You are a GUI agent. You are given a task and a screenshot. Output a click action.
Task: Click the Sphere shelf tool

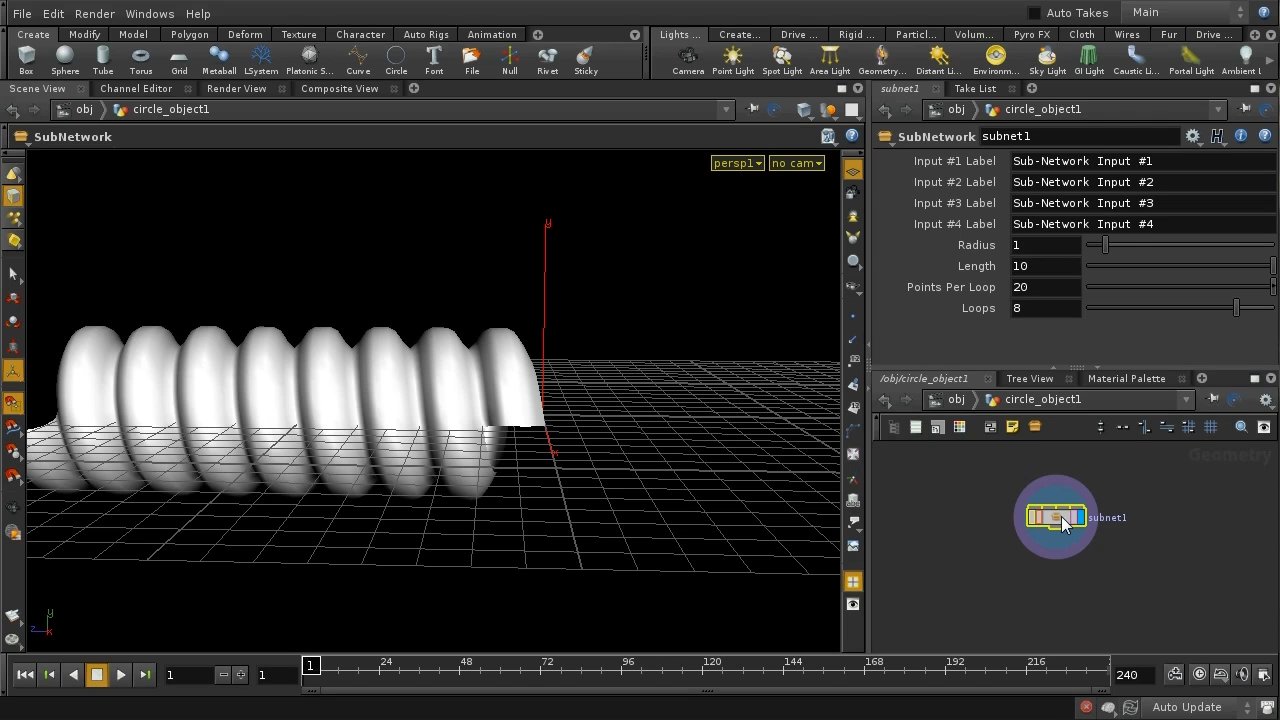point(65,60)
